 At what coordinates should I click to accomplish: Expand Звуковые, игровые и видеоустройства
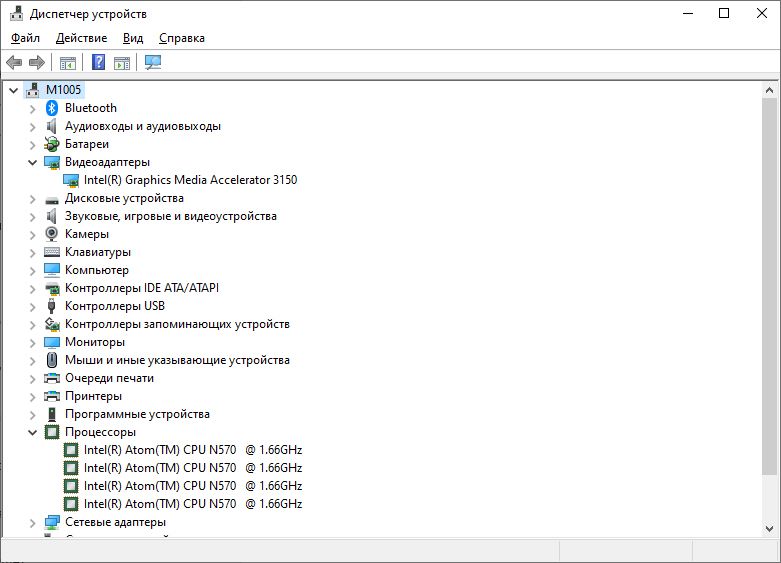32,217
